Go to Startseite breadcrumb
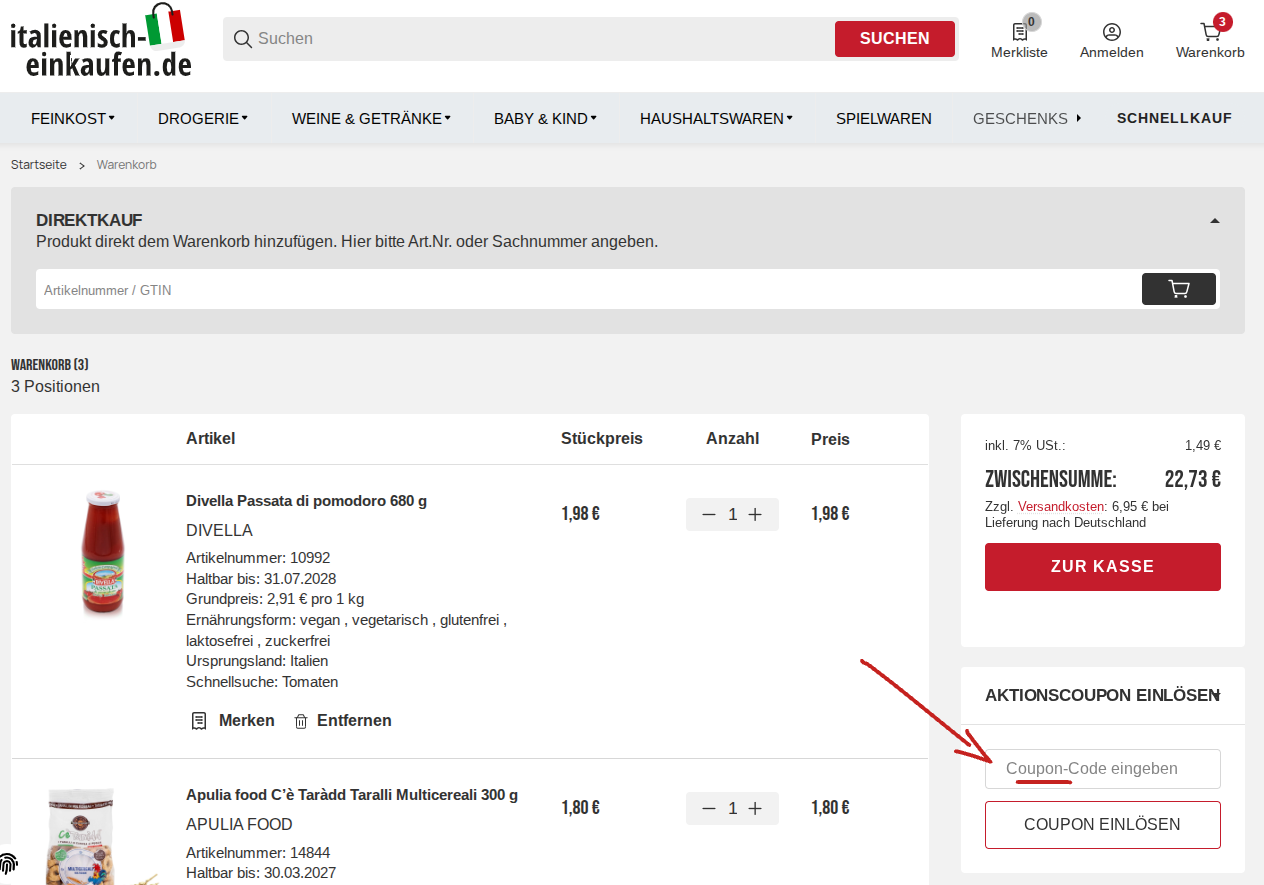This screenshot has width=1264, height=885. coord(39,165)
